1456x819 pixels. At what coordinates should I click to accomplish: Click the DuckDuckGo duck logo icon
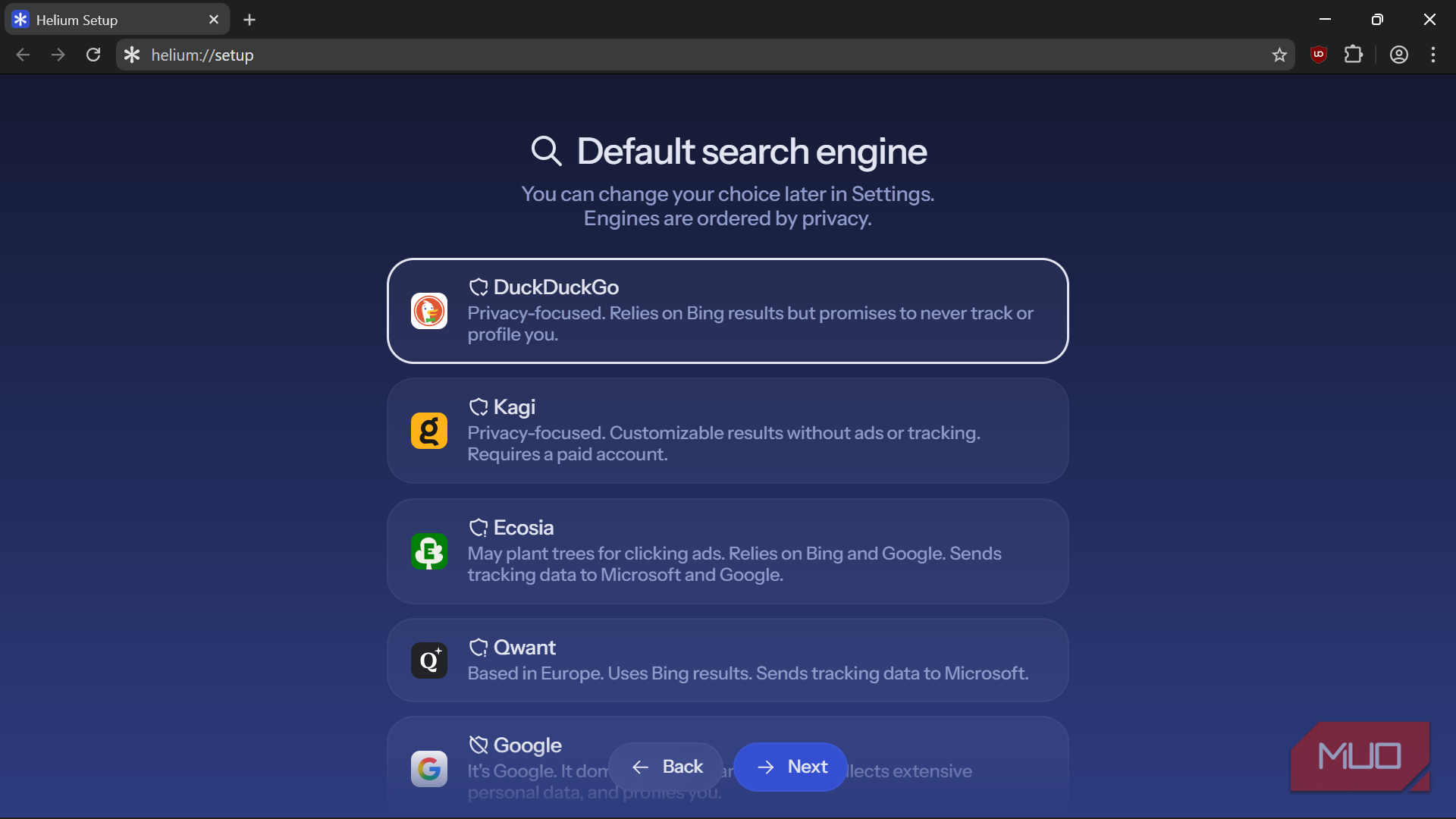429,311
